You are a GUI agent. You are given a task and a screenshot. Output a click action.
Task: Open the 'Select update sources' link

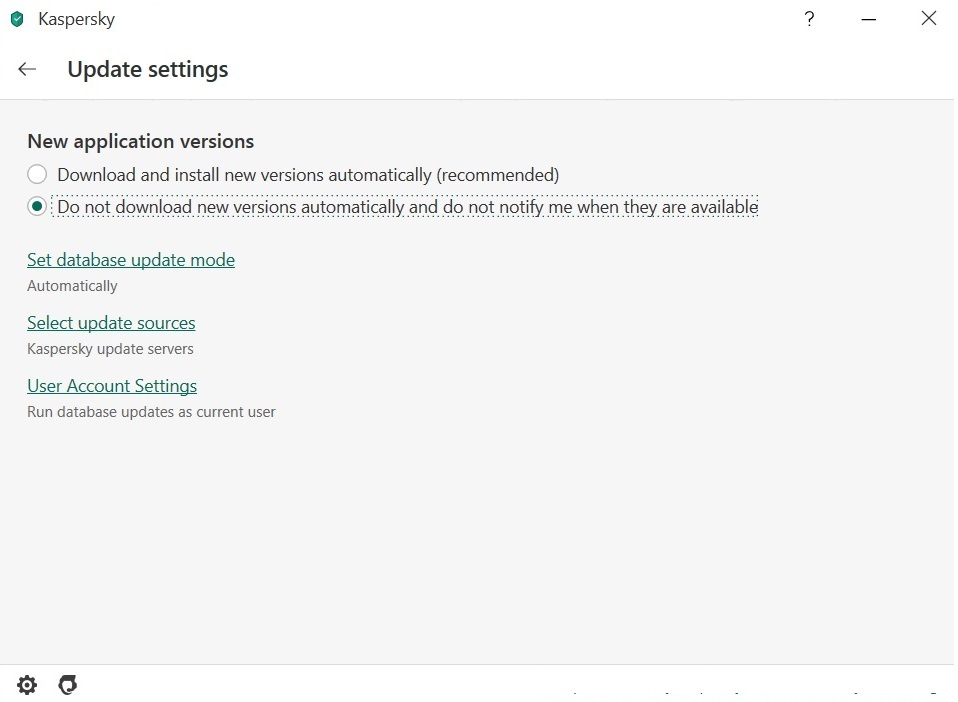point(111,323)
